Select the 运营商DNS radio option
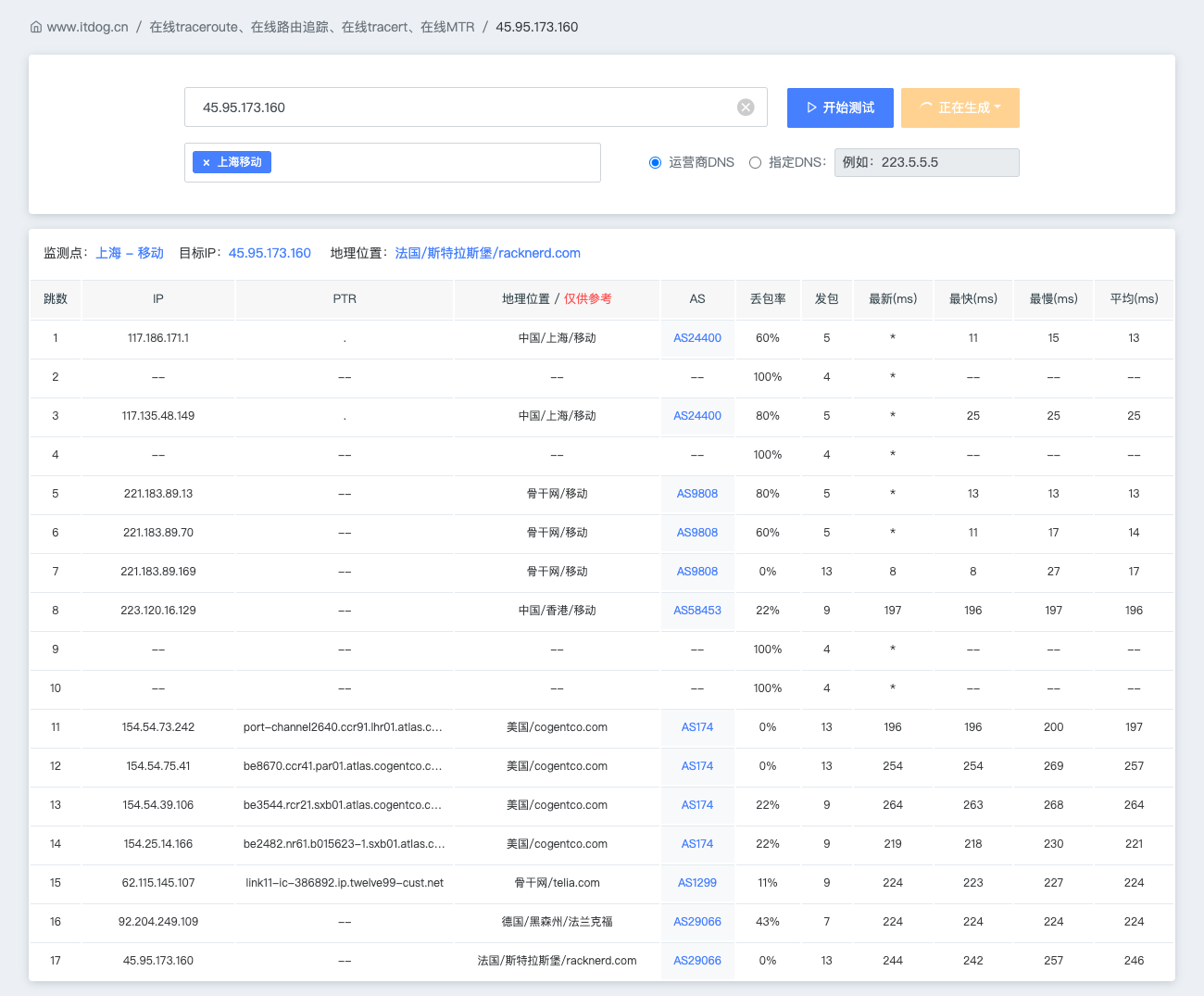 (x=655, y=162)
